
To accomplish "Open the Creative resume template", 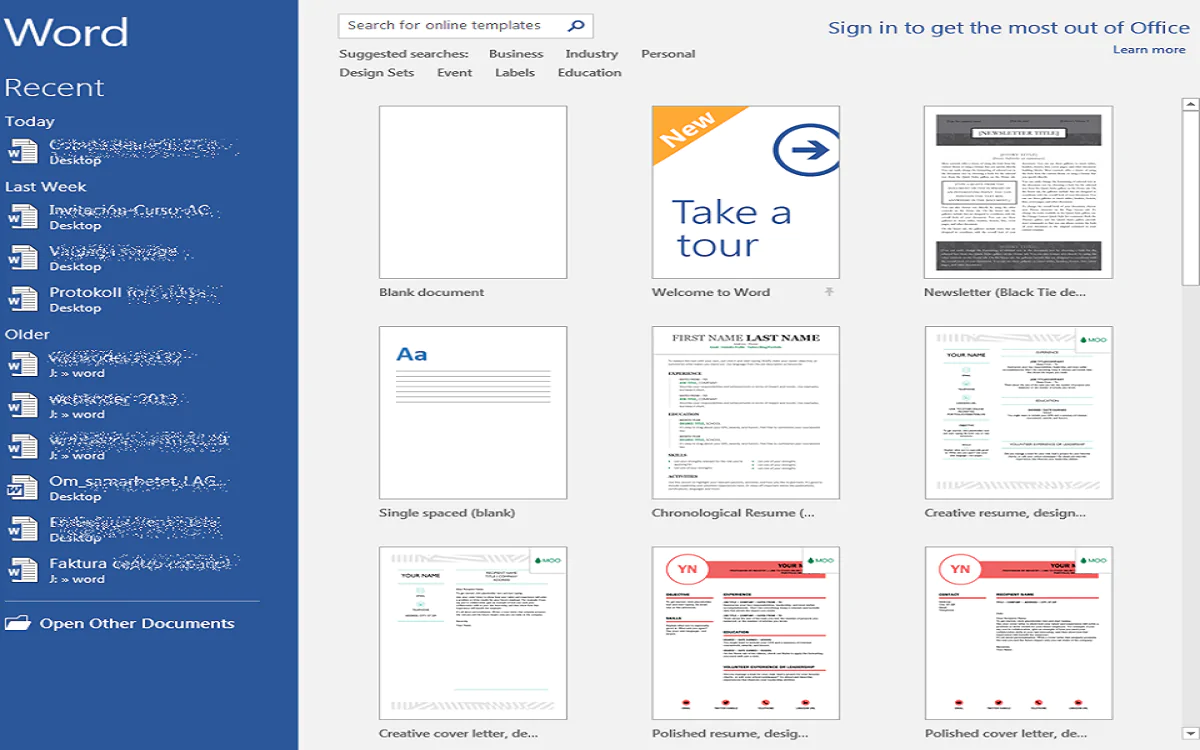I will 1019,412.
